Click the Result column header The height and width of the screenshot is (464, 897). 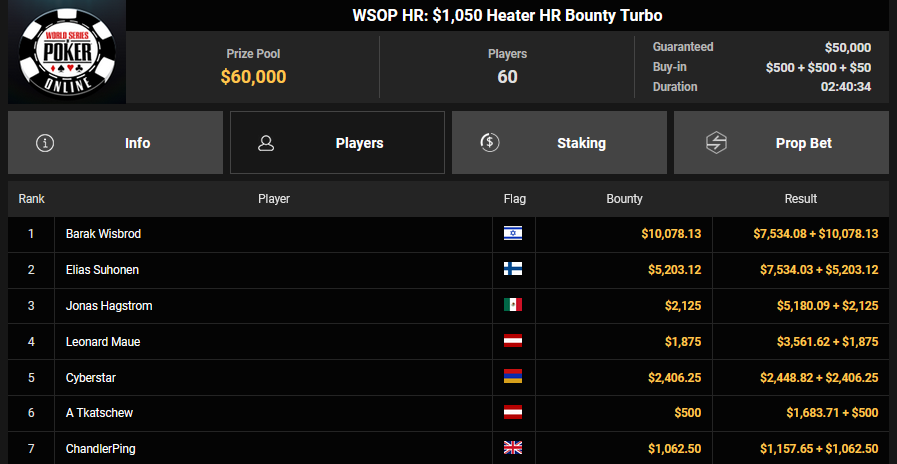(x=801, y=199)
